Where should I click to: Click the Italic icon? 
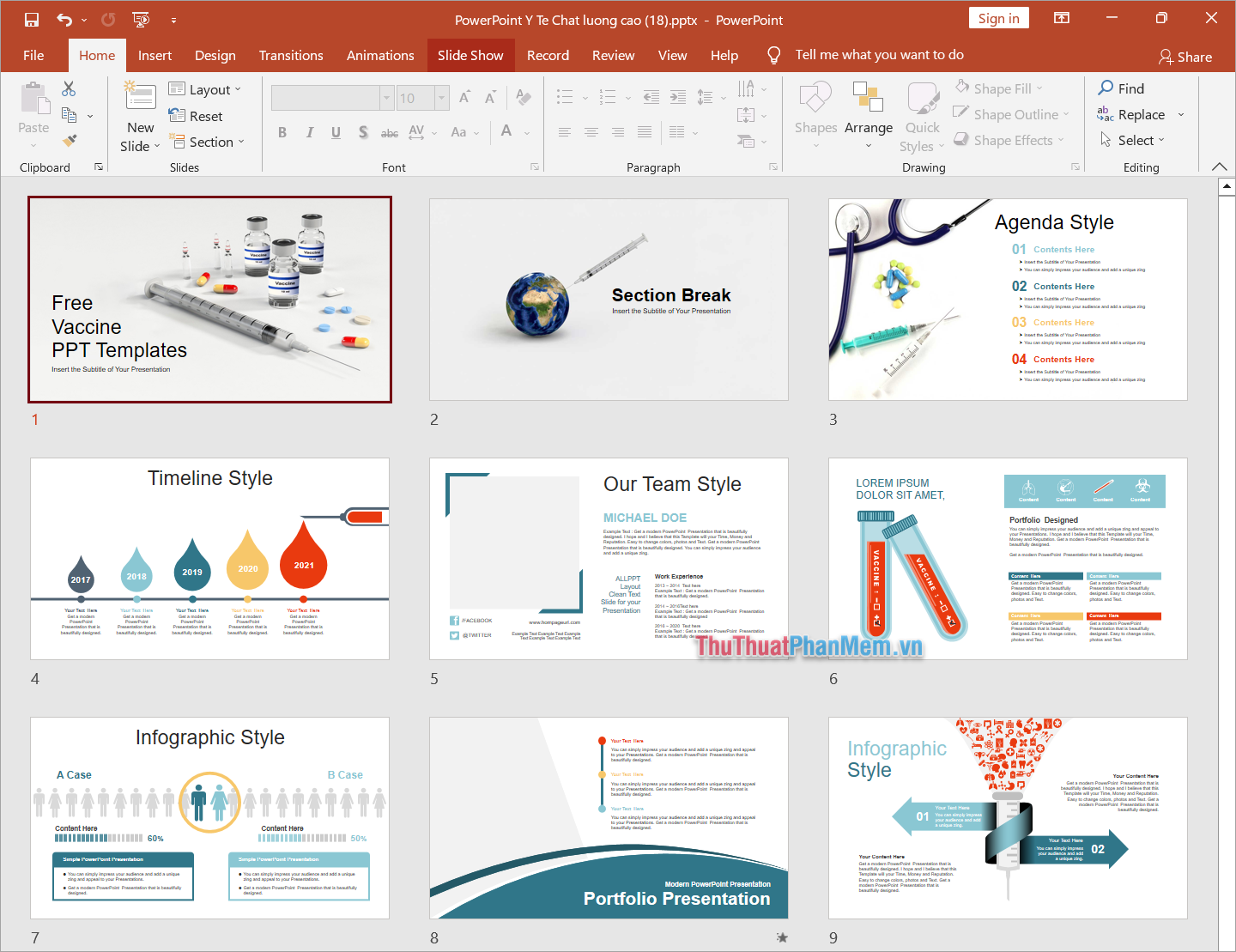tap(309, 131)
